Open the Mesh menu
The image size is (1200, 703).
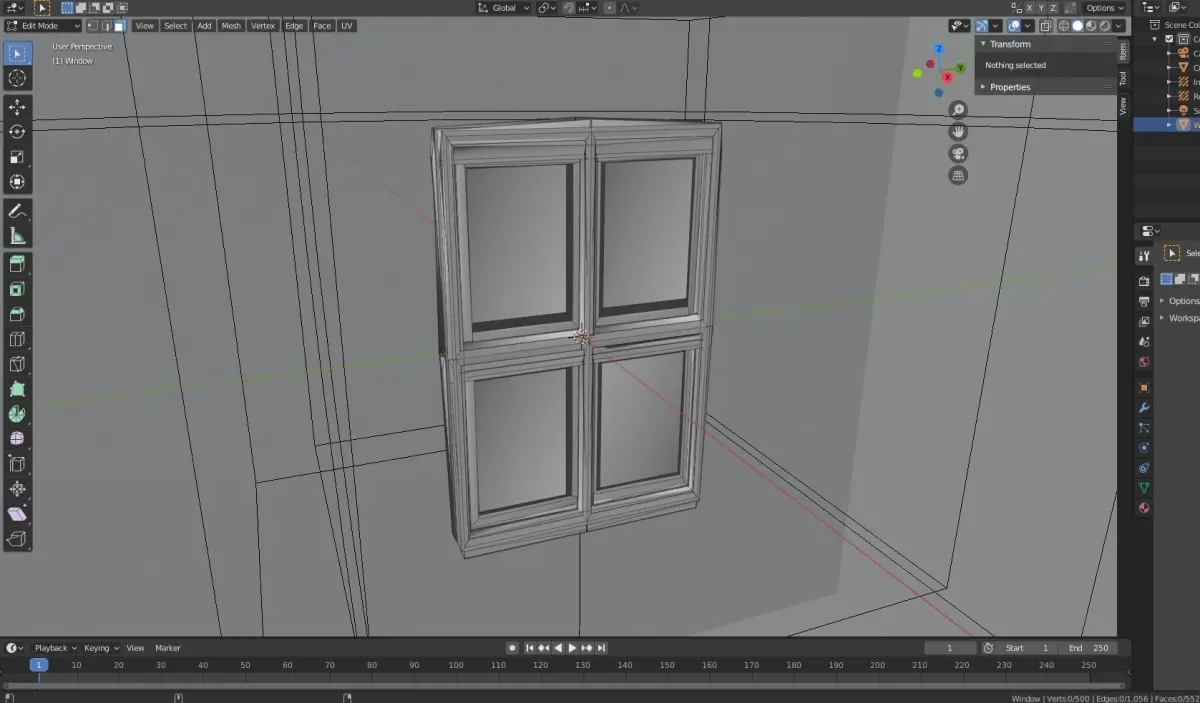(x=231, y=26)
